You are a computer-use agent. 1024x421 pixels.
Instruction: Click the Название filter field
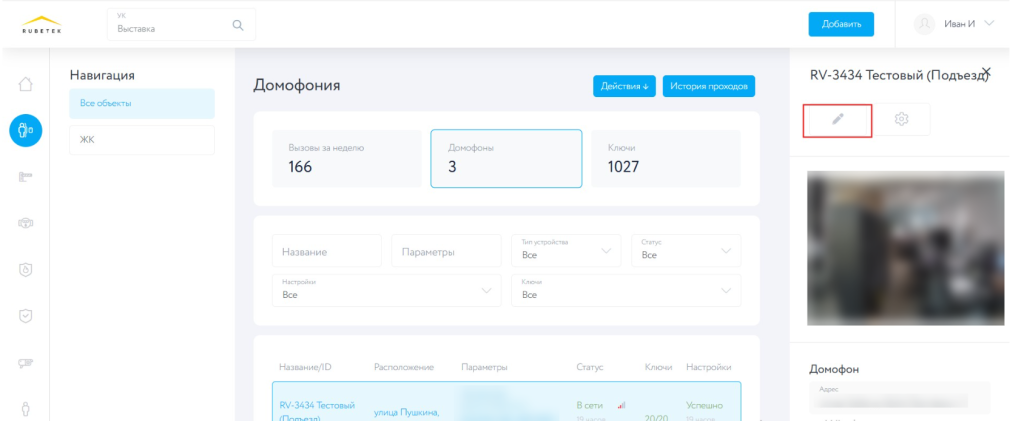pyautogui.click(x=327, y=251)
